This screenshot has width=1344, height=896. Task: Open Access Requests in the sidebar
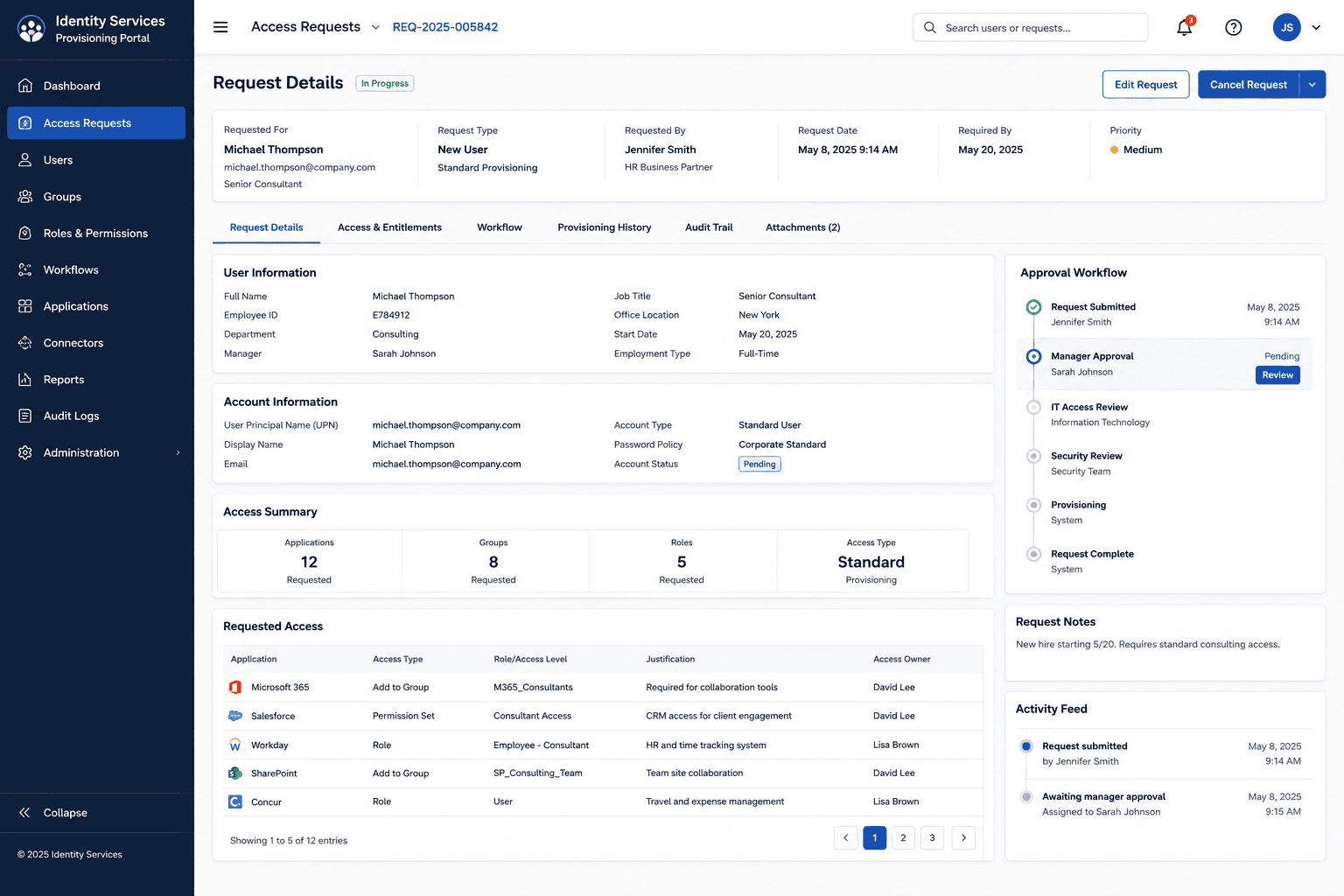pyautogui.click(x=96, y=123)
